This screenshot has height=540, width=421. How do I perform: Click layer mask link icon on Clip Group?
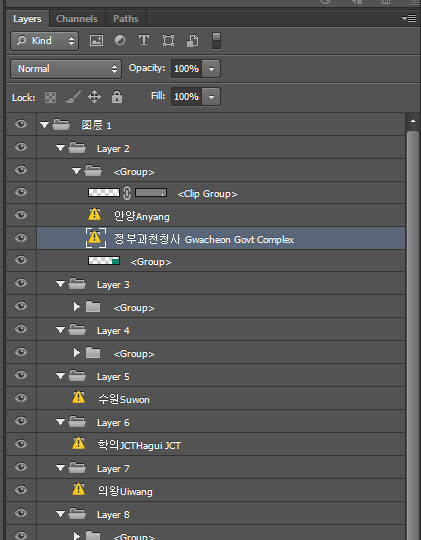point(127,193)
